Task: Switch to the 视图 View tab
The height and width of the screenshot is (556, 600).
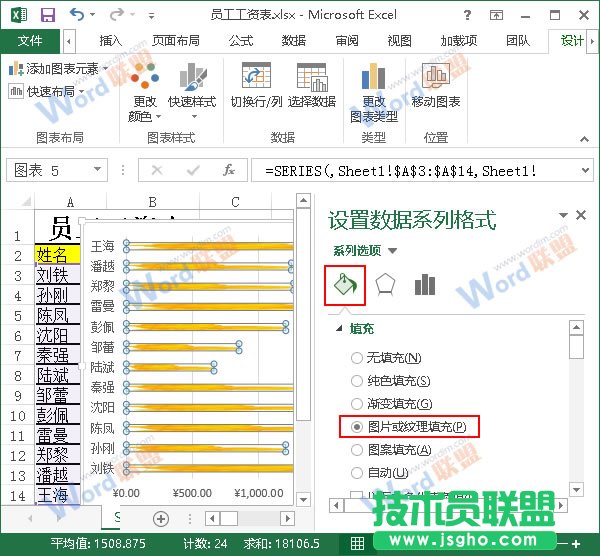Action: (x=399, y=41)
